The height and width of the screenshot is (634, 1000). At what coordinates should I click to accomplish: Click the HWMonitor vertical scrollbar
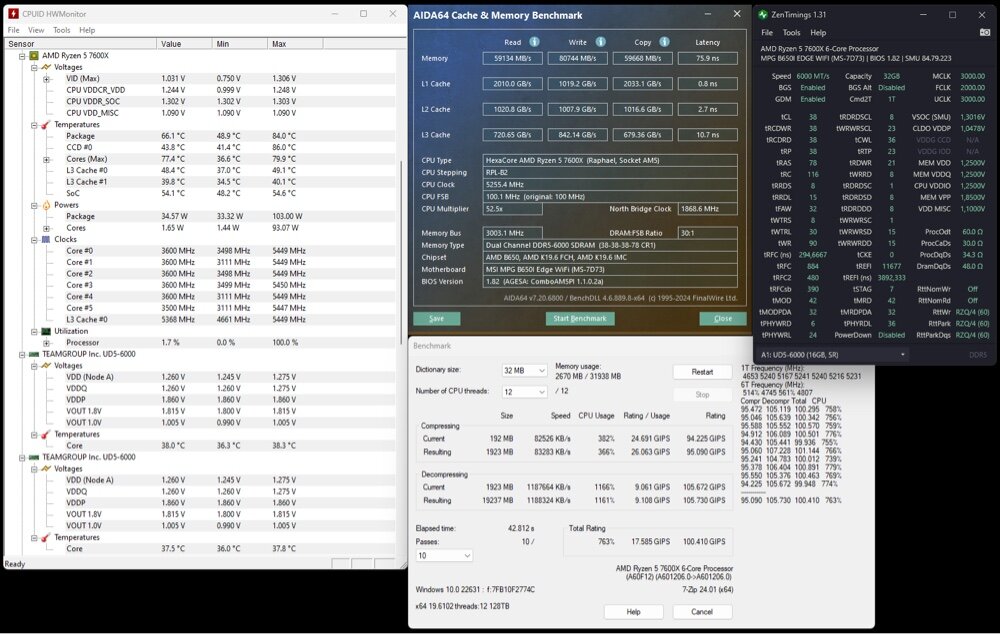[401, 253]
